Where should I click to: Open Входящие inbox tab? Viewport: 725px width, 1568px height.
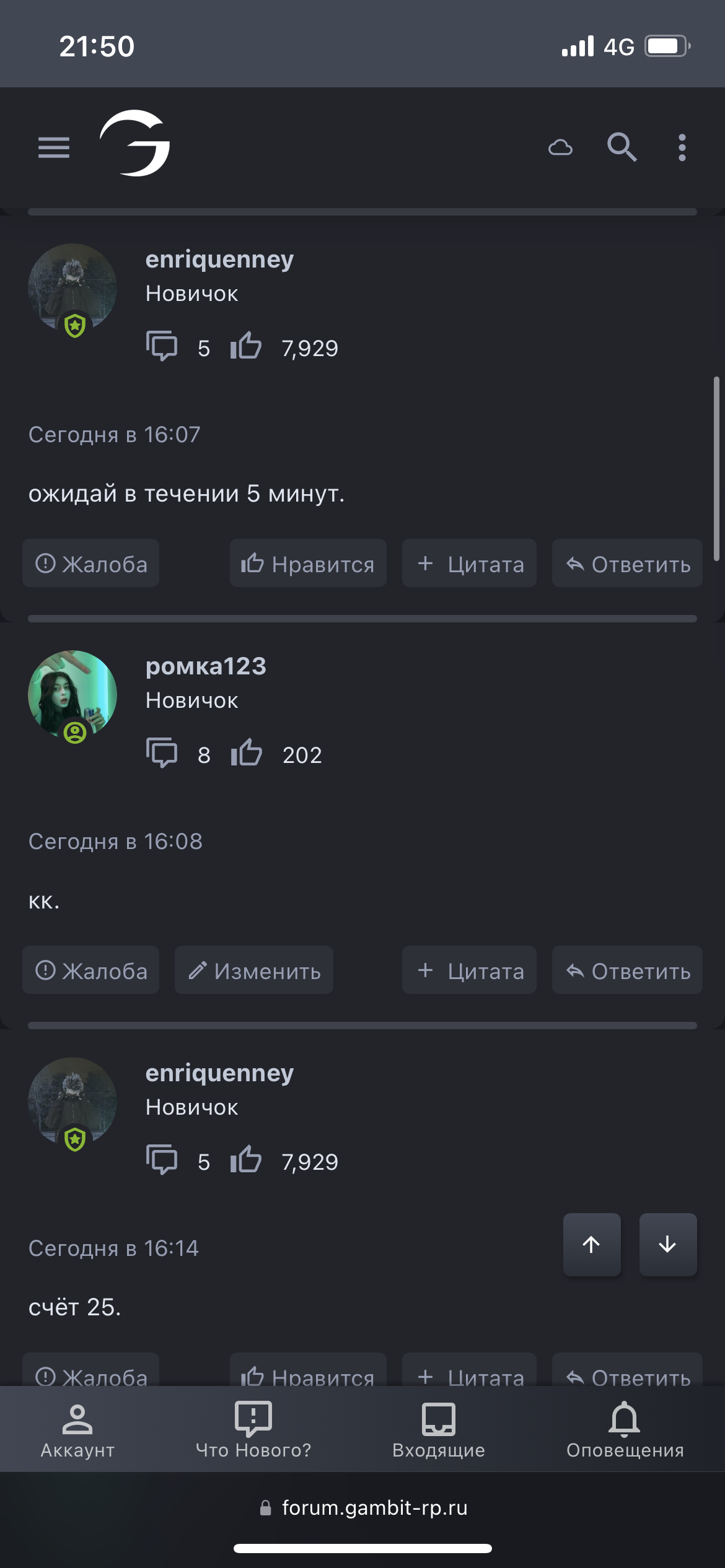click(x=439, y=1429)
